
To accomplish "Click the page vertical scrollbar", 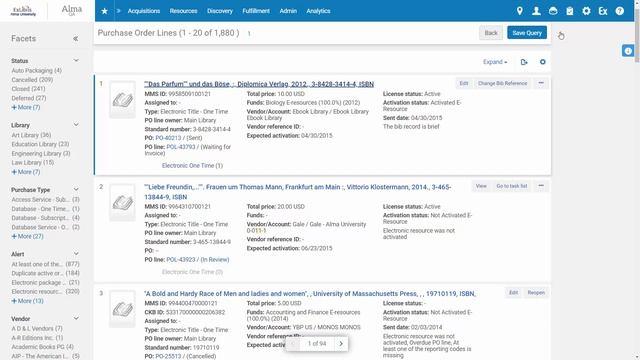I will [637, 37].
